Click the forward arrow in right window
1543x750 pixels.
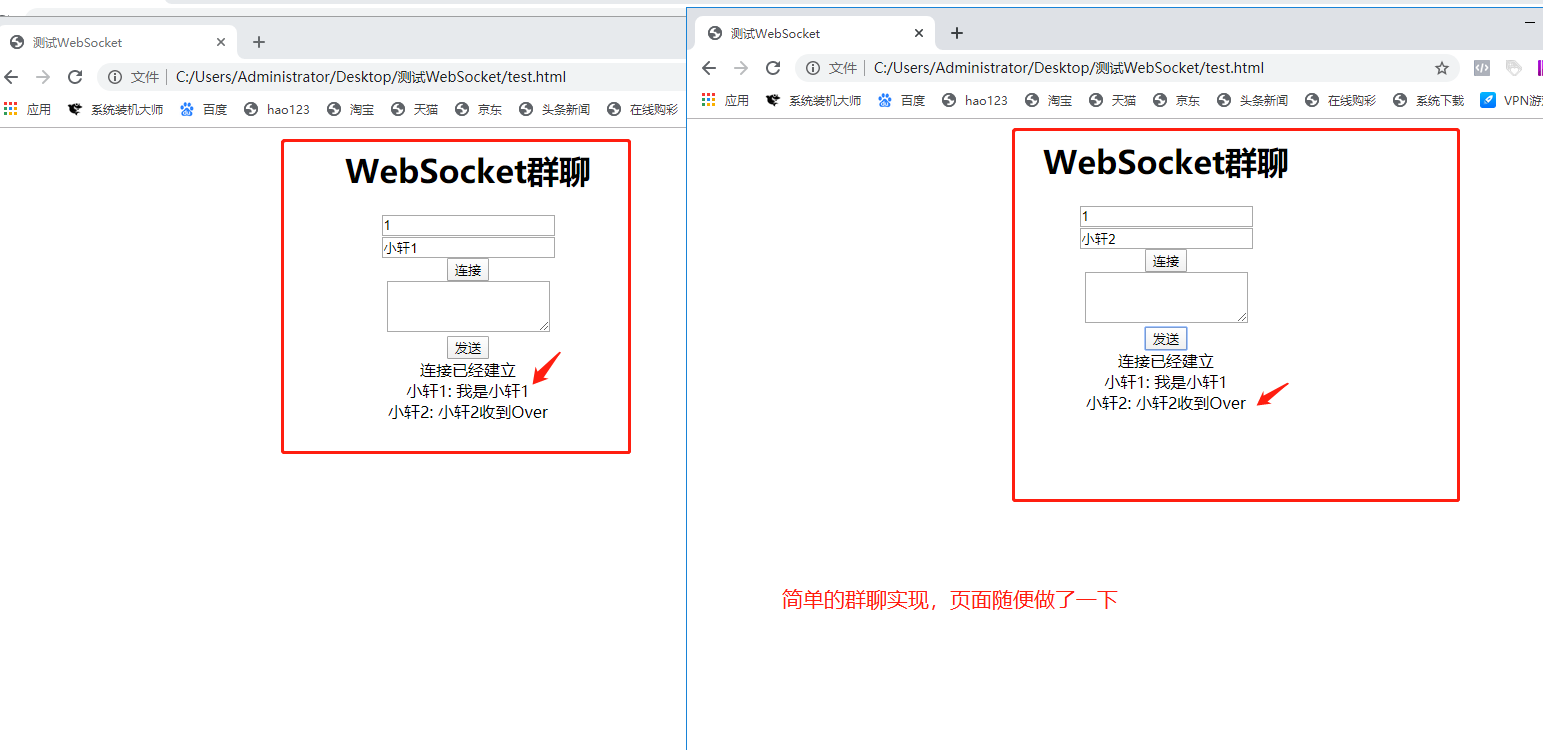tap(741, 68)
